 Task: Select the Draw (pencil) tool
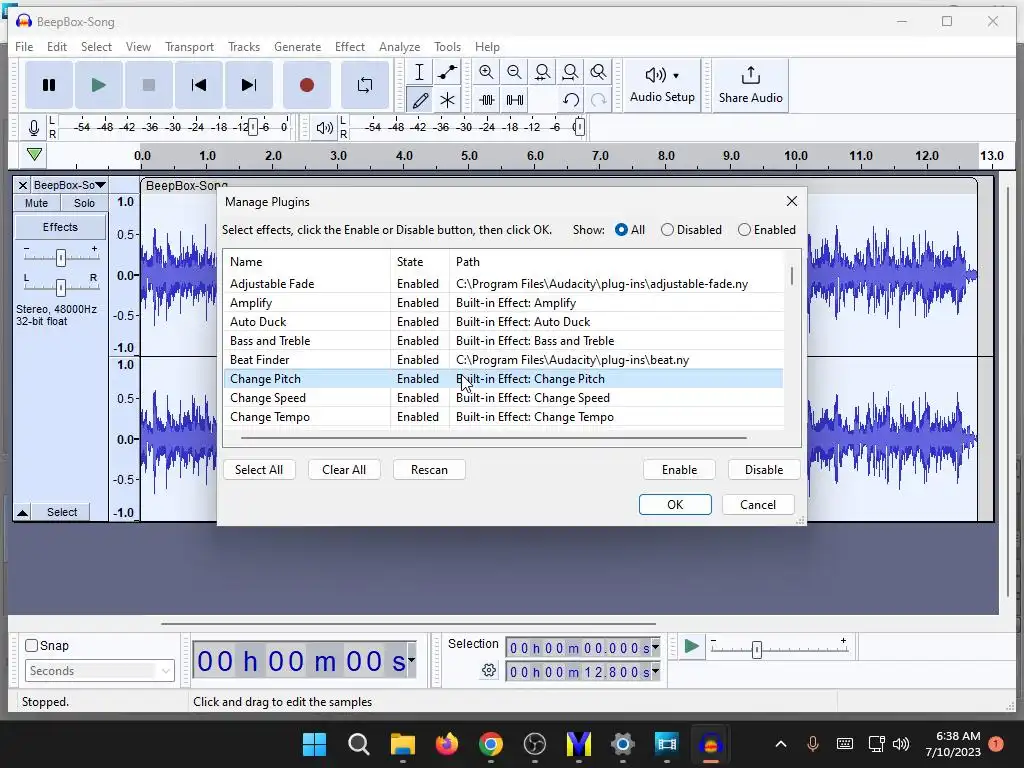pos(419,100)
